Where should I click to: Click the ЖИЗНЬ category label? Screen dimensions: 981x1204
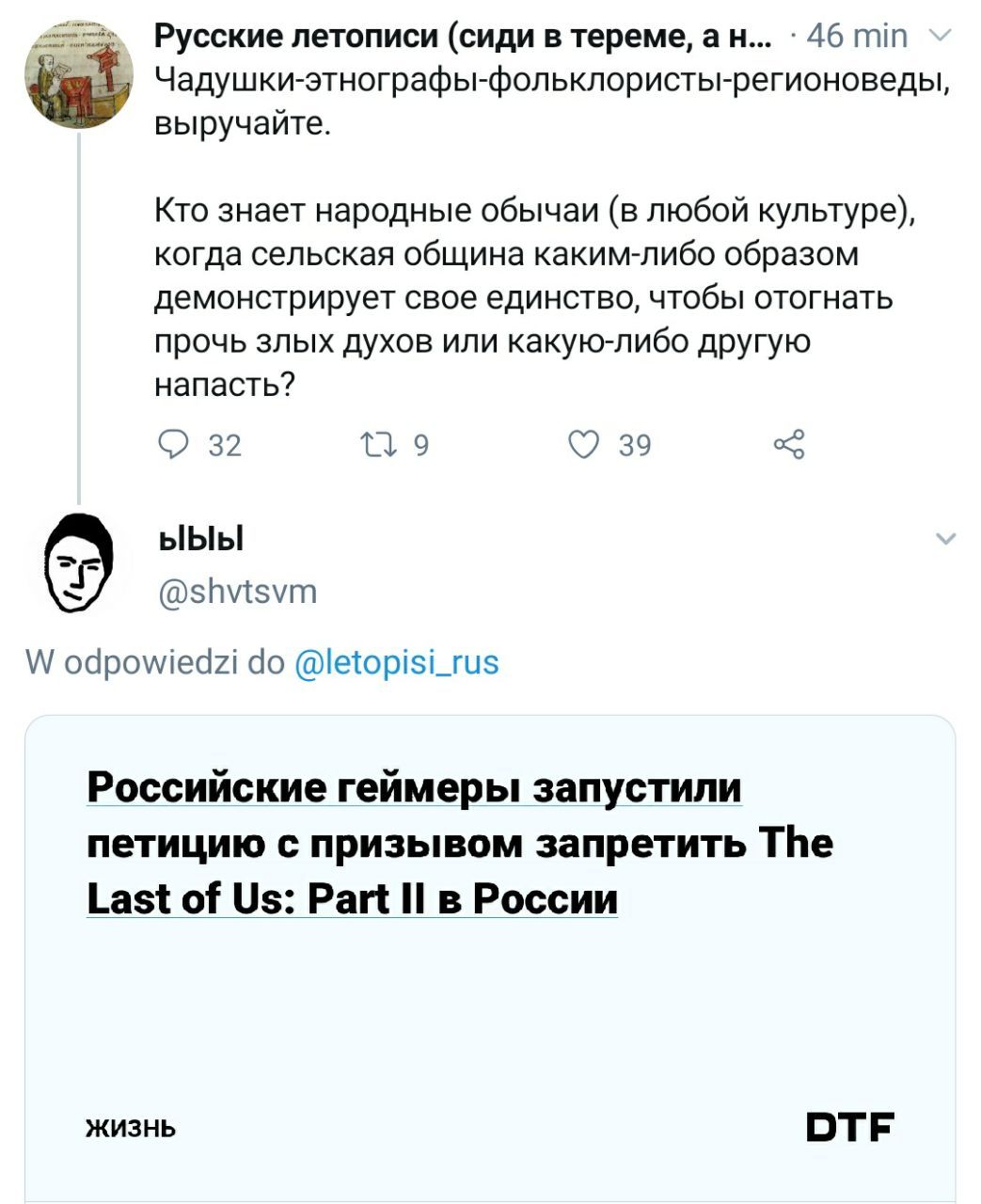[131, 1127]
